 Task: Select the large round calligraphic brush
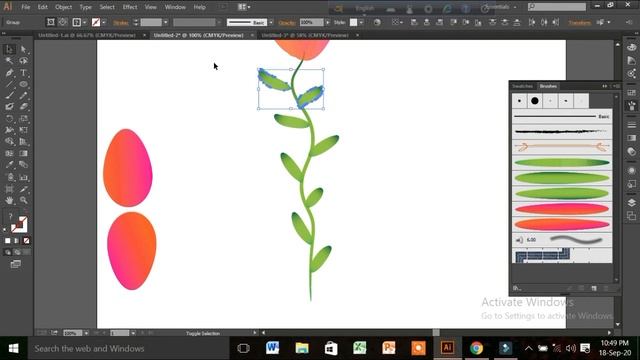pos(535,101)
